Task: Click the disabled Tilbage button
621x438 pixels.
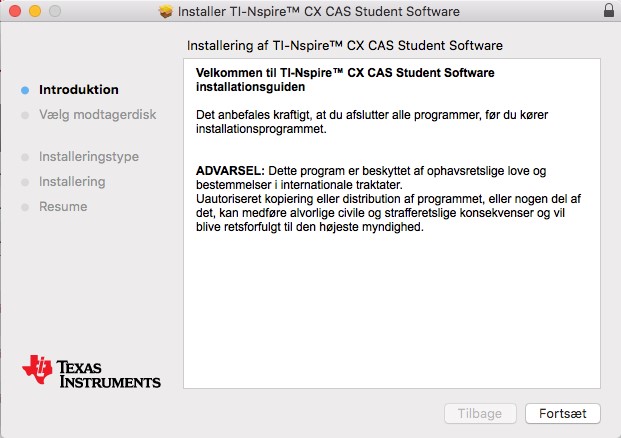Action: [480, 413]
